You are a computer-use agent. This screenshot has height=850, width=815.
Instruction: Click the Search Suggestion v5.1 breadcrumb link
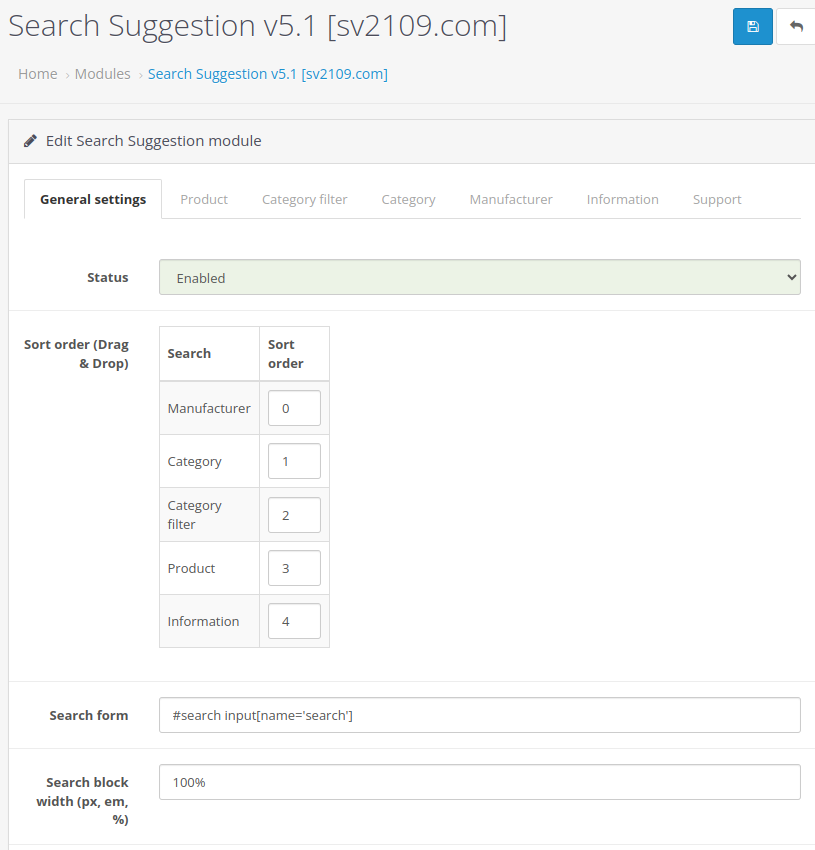pos(268,74)
